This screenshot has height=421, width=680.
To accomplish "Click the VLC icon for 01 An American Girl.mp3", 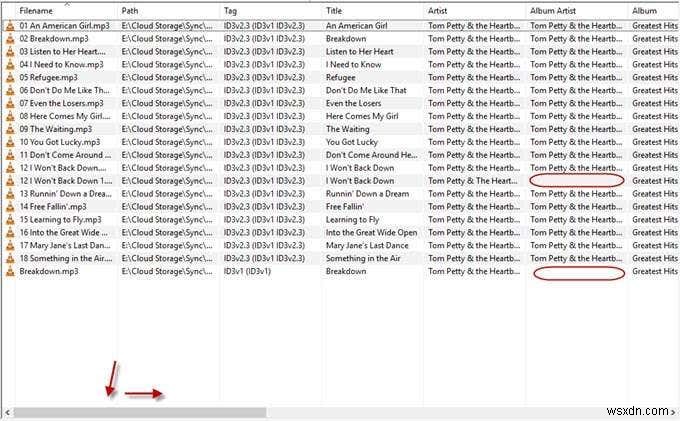I will tap(10, 26).
